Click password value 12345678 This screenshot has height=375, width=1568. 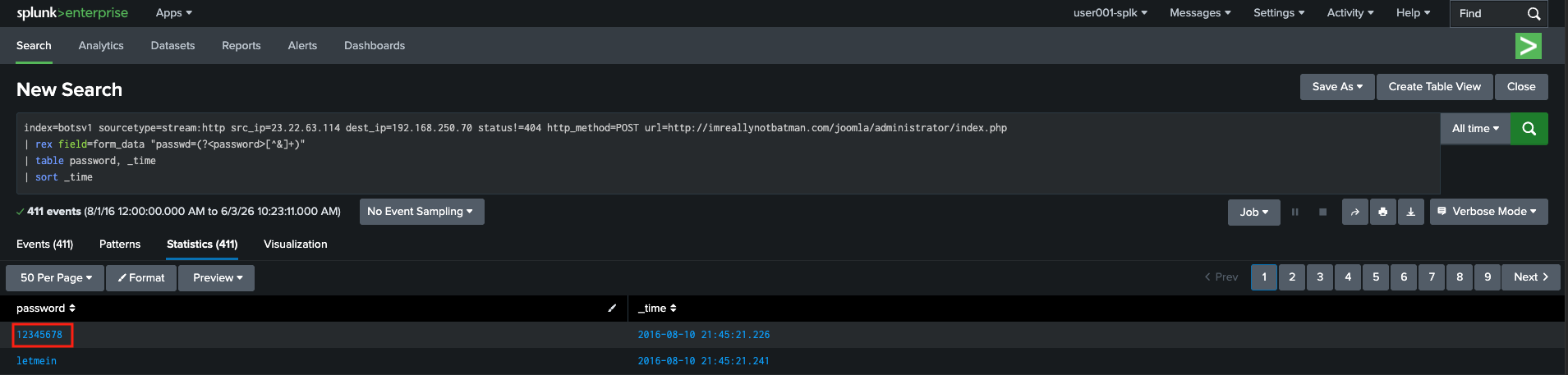(x=39, y=335)
